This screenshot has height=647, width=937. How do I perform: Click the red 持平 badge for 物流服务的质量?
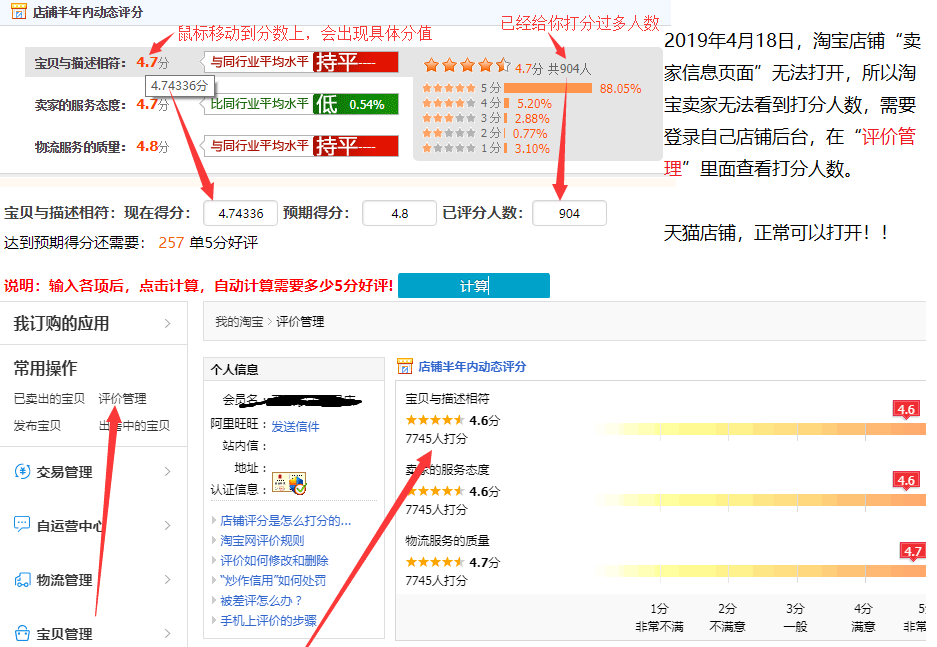[x=356, y=146]
